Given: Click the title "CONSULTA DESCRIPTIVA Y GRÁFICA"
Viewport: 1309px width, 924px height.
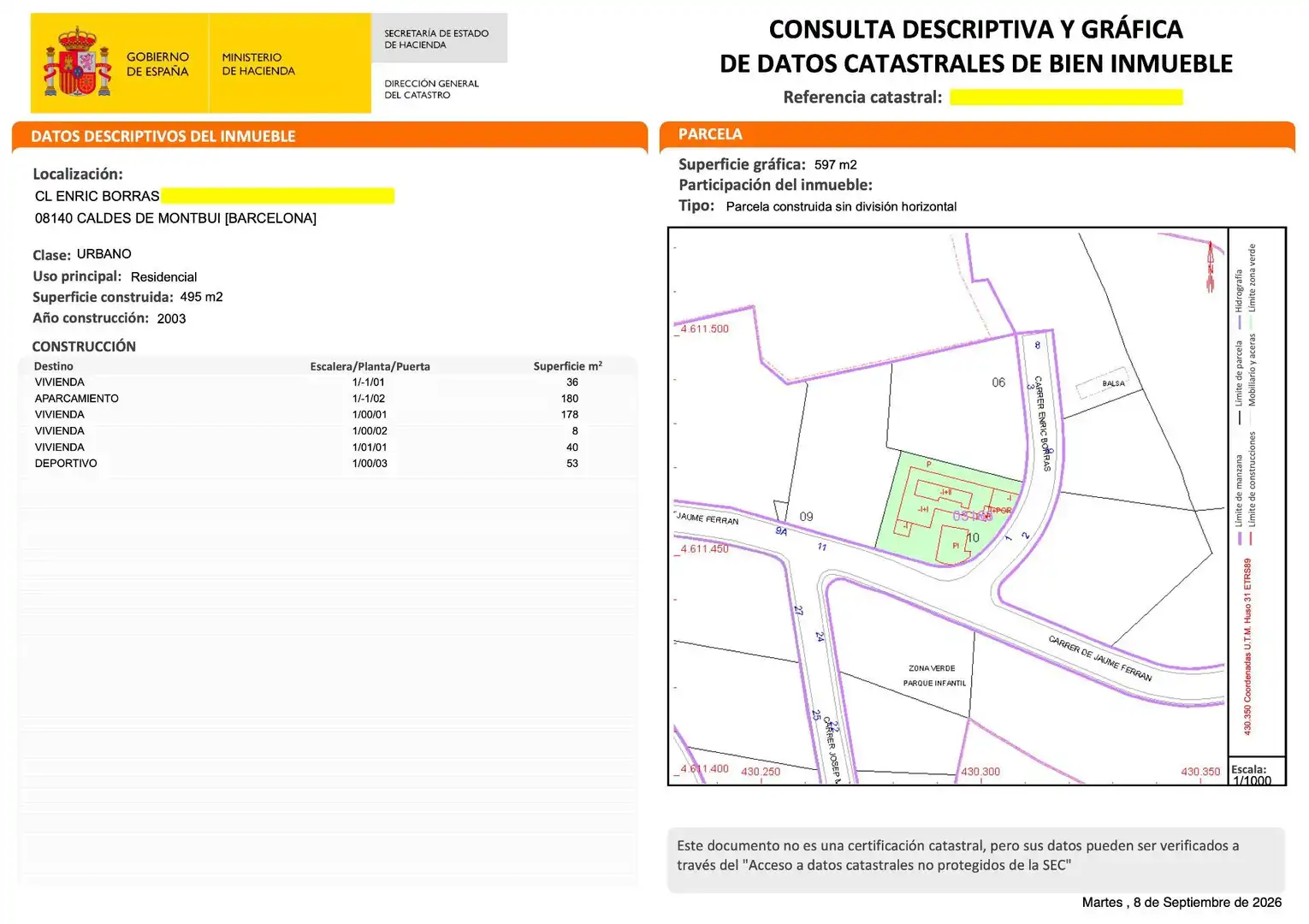Looking at the screenshot, I should click(976, 29).
